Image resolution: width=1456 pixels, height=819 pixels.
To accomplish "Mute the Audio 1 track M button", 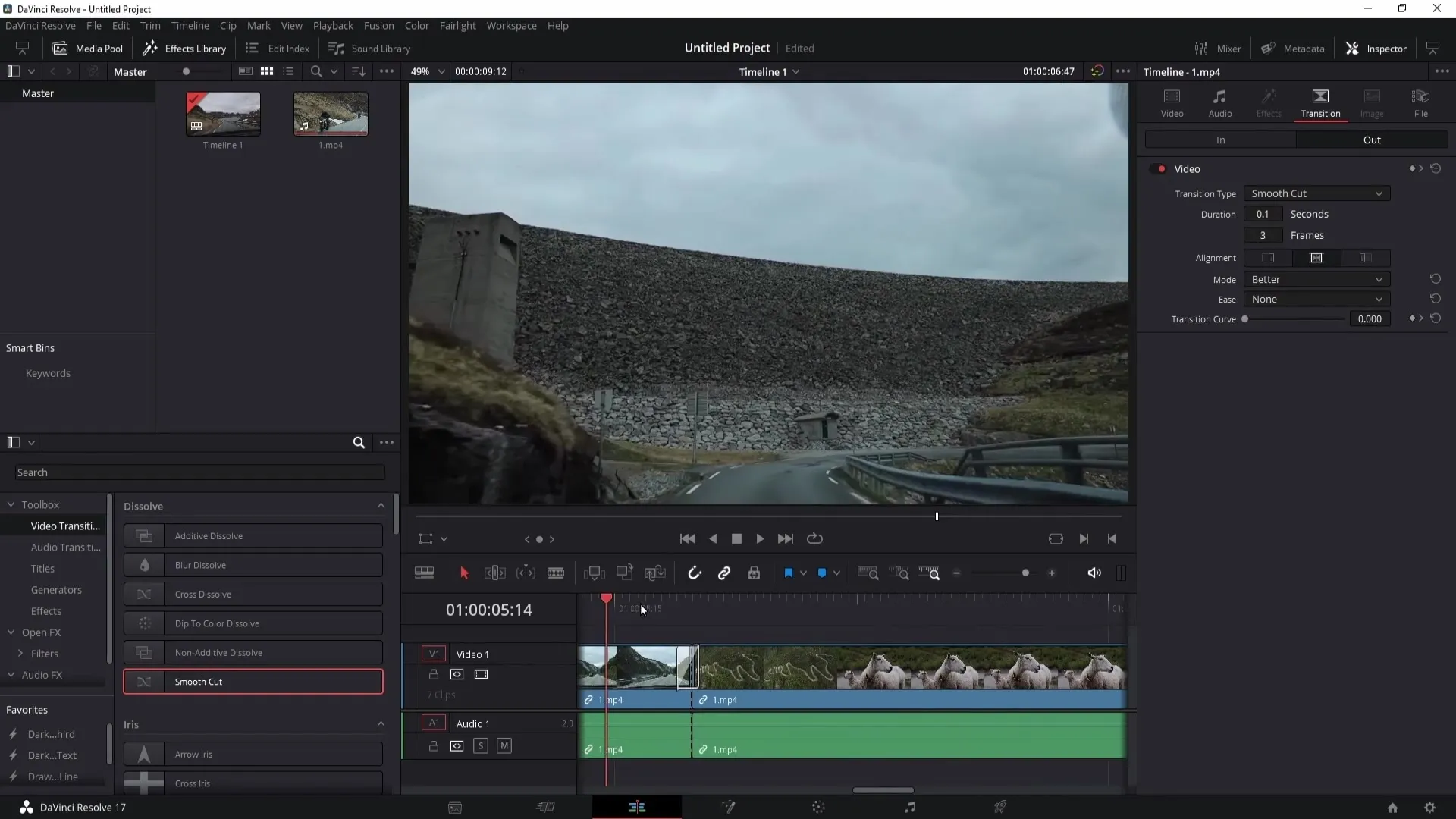I will [x=504, y=746].
